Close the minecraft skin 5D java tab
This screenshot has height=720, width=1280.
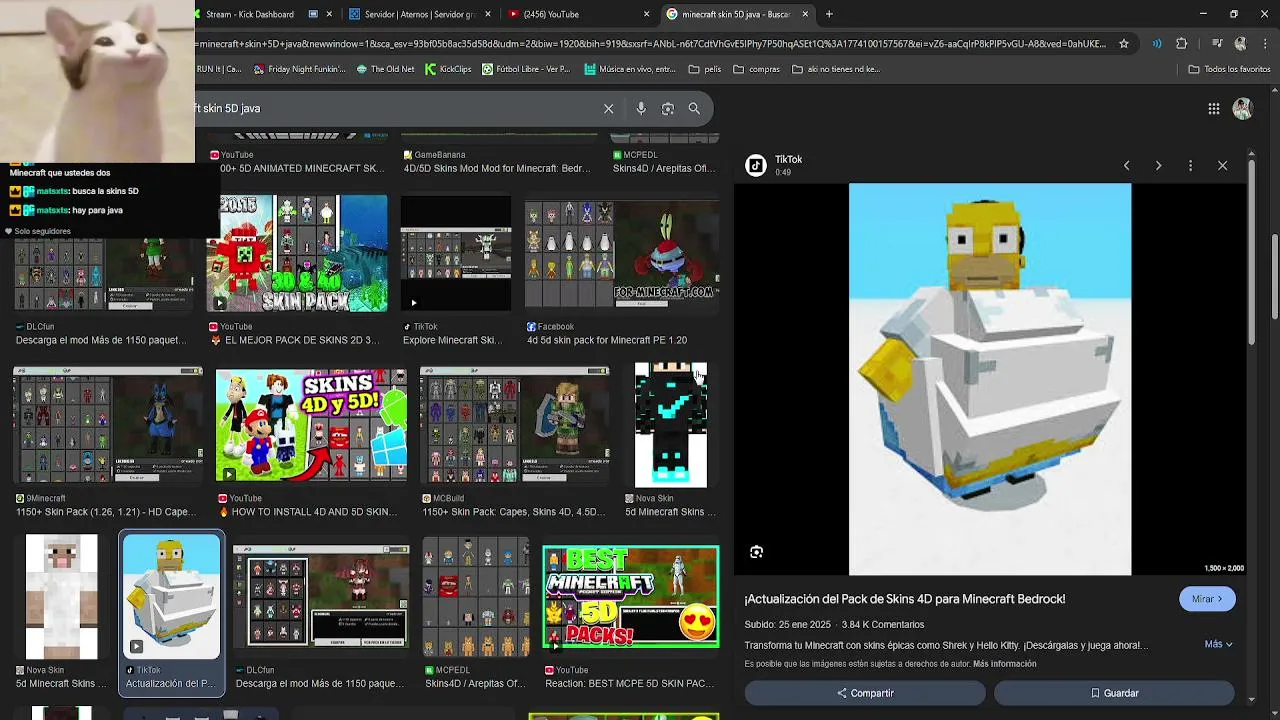[x=805, y=14]
